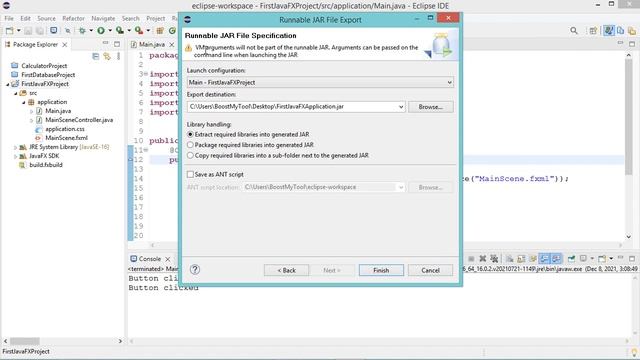Select application.css file
640x360 pixels.
pos(65,129)
